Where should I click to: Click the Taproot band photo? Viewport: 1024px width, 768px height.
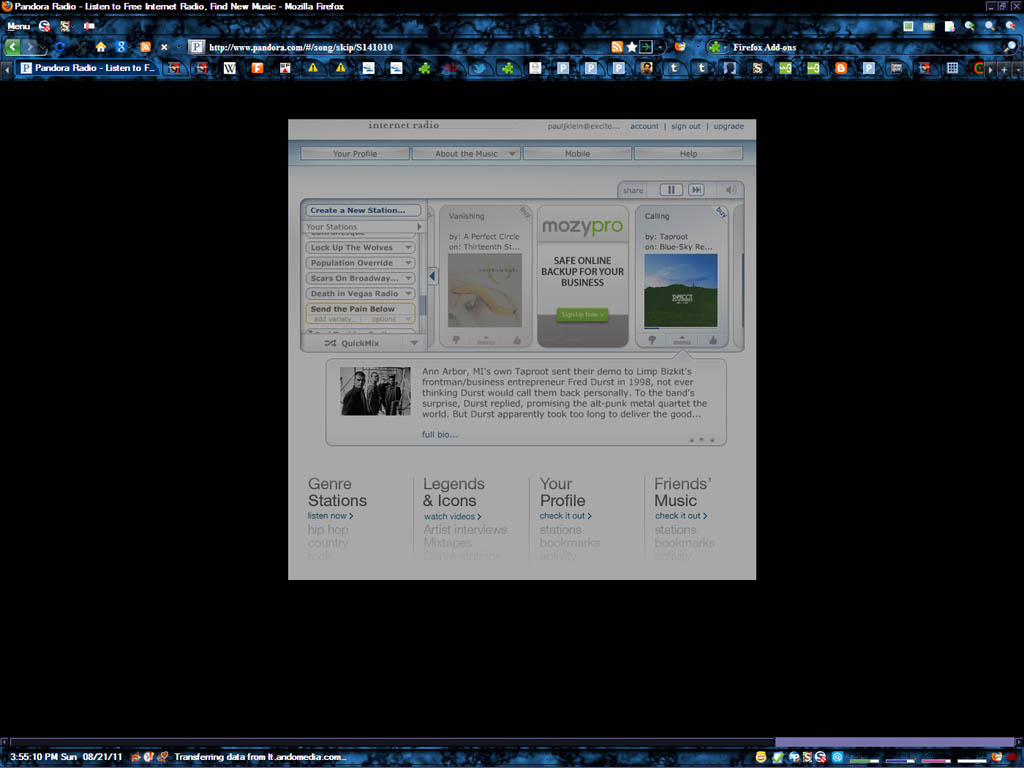[376, 391]
